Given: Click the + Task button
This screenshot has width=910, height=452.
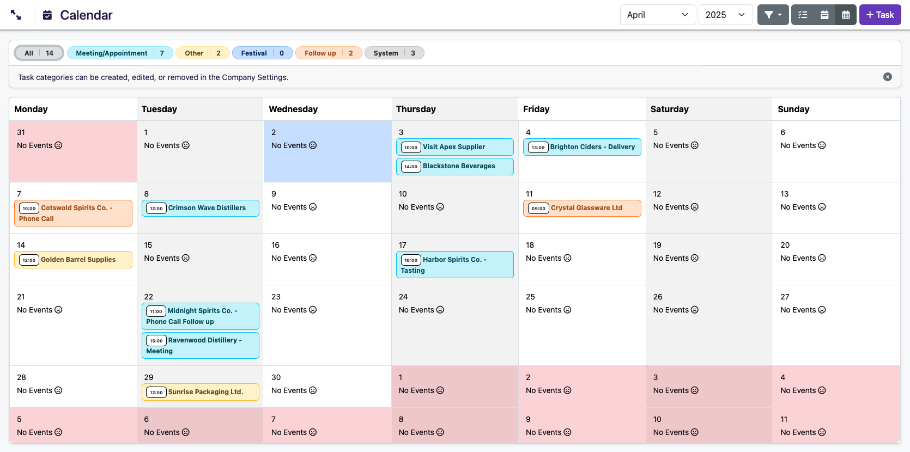Looking at the screenshot, I should tap(880, 15).
